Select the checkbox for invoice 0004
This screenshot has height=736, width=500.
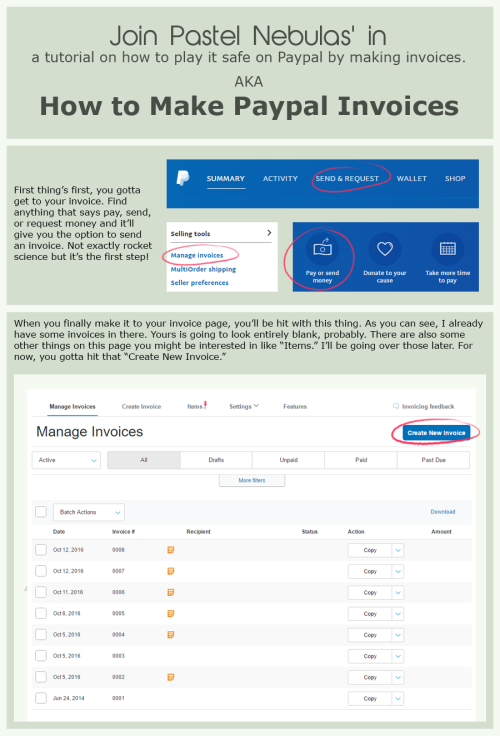pos(41,634)
